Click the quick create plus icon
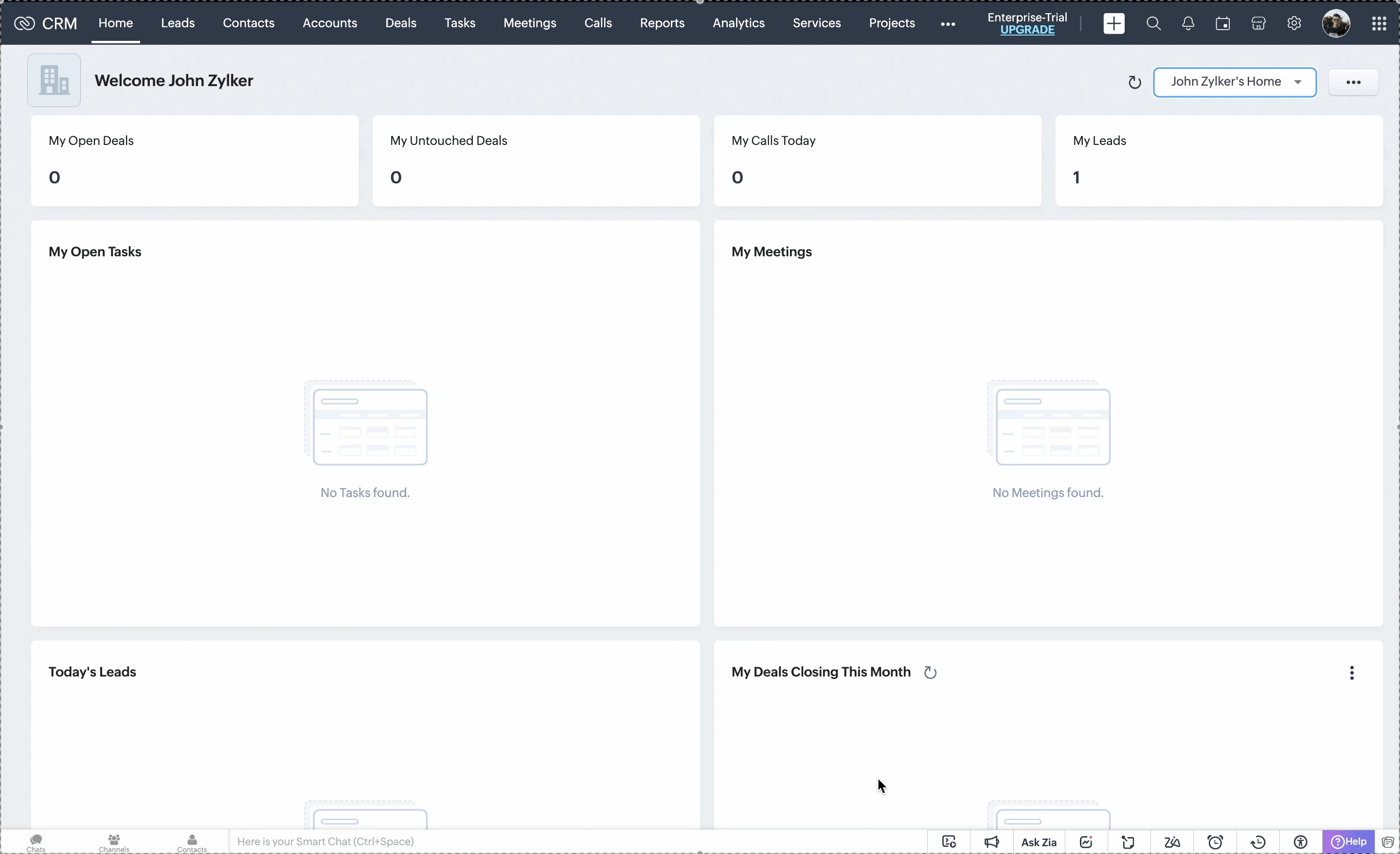Image resolution: width=1400 pixels, height=854 pixels. click(1113, 23)
